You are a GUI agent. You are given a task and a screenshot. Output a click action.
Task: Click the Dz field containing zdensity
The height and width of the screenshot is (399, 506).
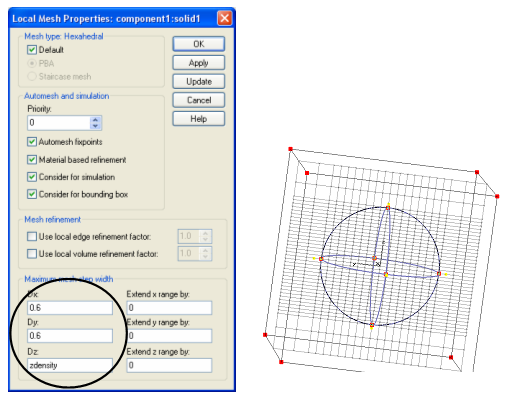point(70,365)
